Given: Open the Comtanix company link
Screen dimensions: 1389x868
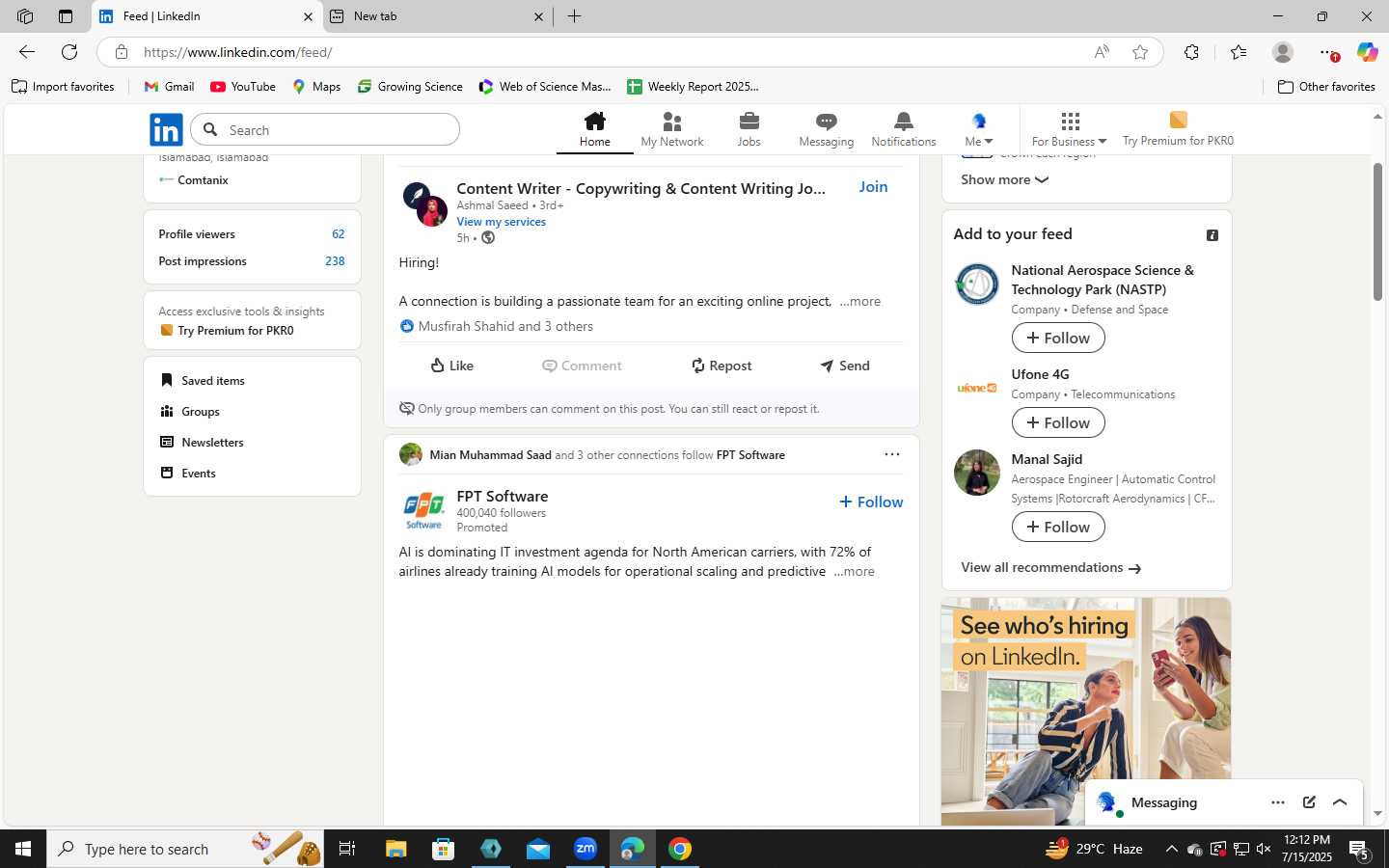Looking at the screenshot, I should coord(202,180).
